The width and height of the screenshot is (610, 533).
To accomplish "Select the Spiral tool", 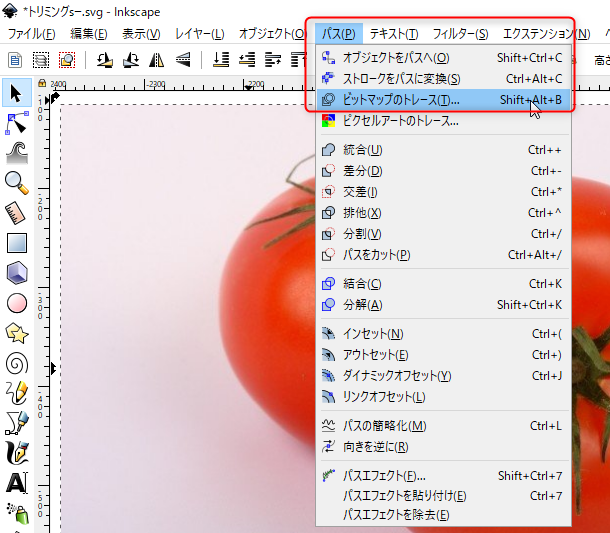I will 17,364.
